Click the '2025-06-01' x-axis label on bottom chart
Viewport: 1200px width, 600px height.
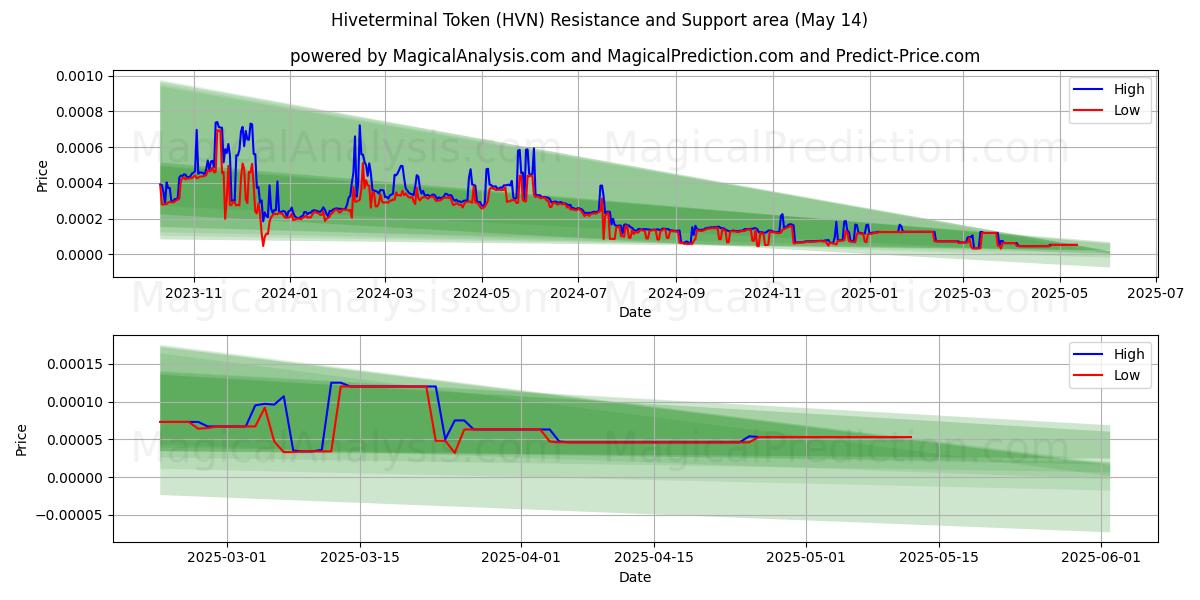pyautogui.click(x=1101, y=558)
